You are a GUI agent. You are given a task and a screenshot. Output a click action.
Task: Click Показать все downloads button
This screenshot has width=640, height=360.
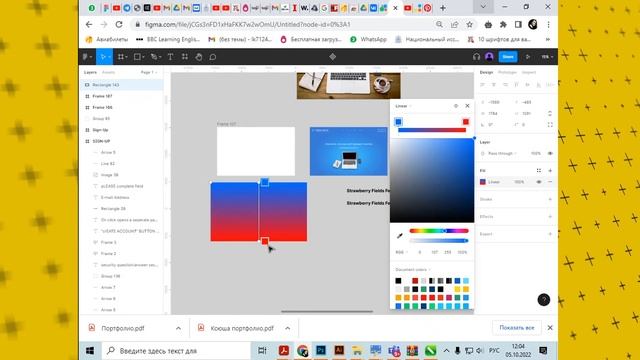(517, 328)
